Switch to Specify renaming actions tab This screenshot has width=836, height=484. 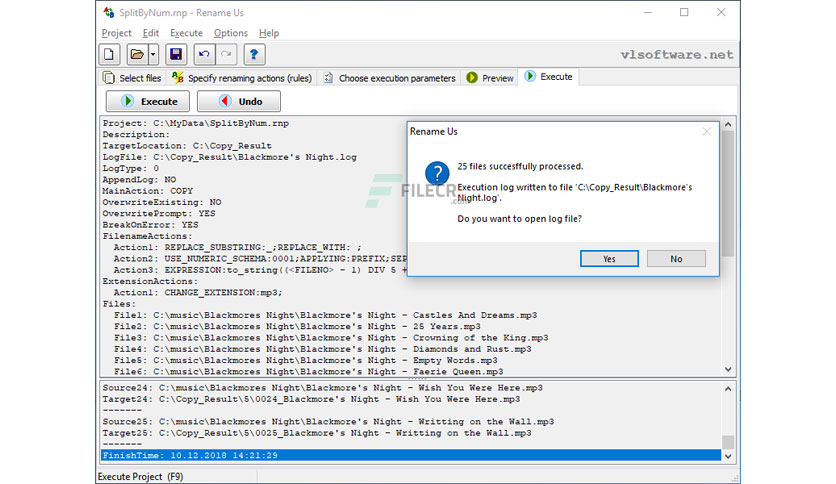click(x=242, y=78)
